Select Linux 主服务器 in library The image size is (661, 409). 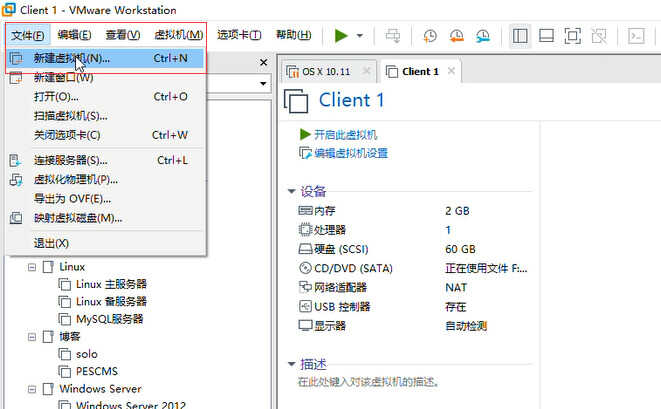111,285
